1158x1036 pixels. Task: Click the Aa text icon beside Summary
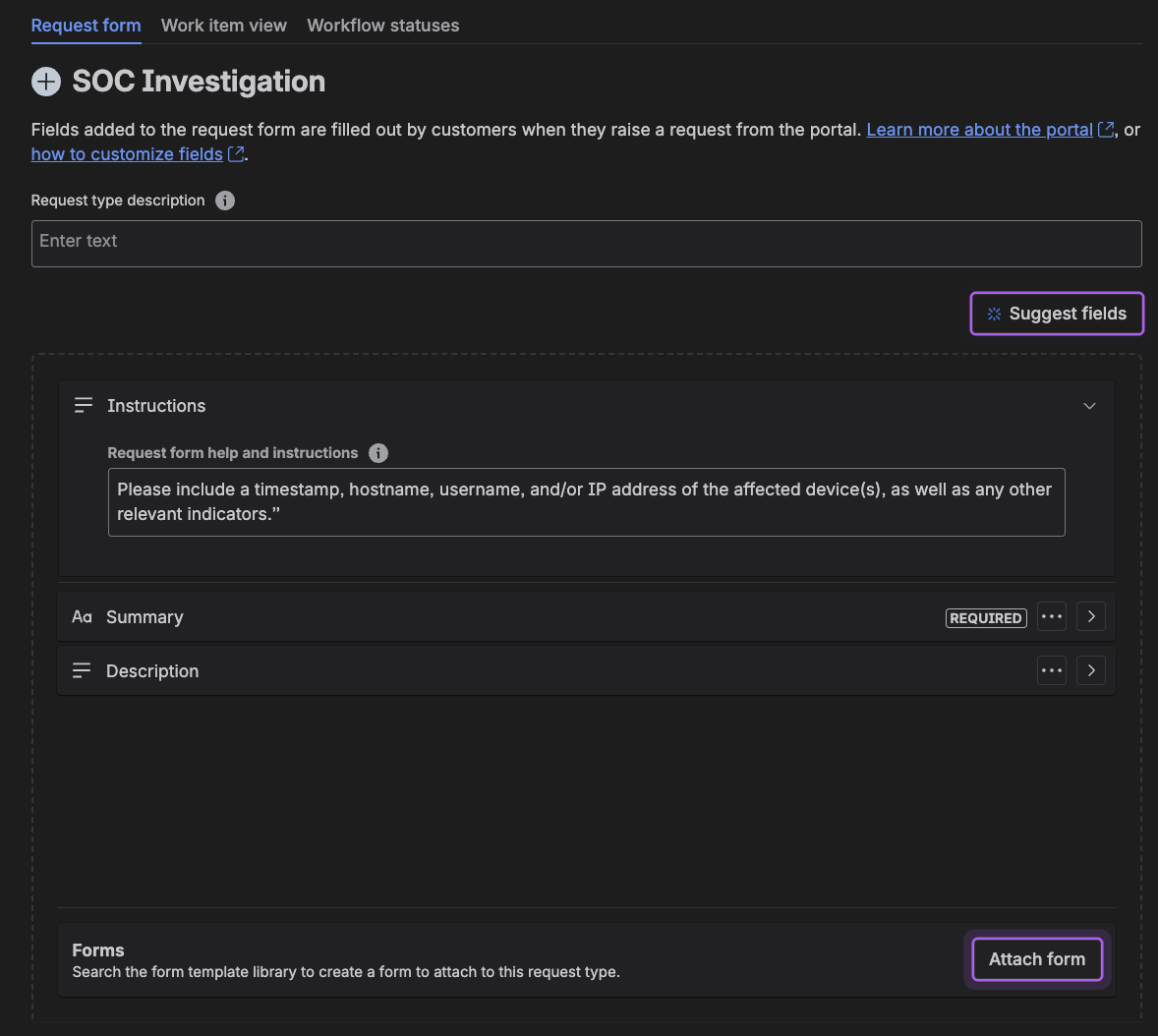(83, 617)
